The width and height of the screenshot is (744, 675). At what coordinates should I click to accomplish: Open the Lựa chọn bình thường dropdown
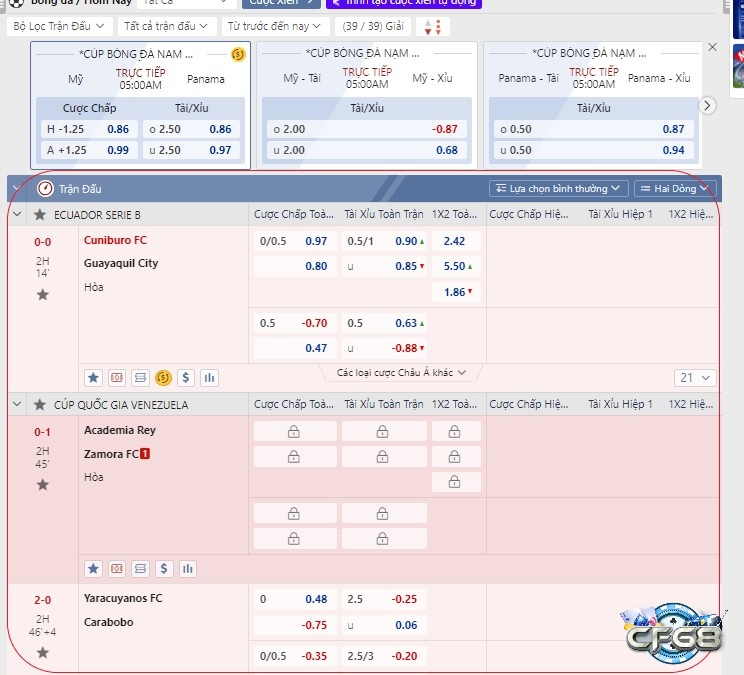coord(558,189)
